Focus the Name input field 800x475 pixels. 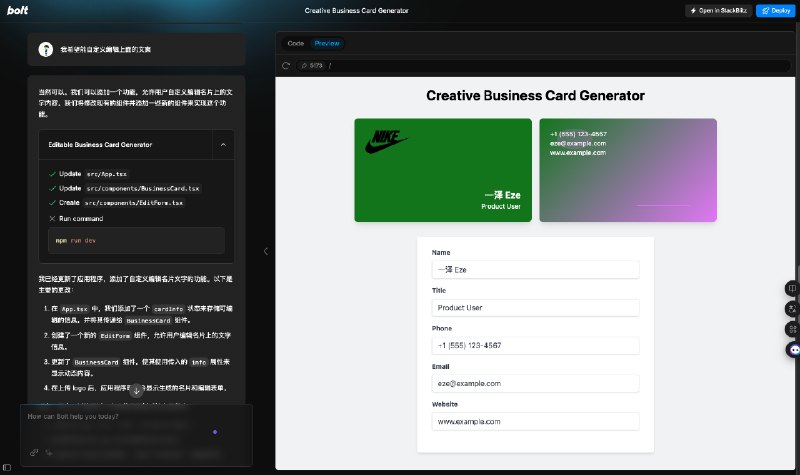pyautogui.click(x=535, y=269)
